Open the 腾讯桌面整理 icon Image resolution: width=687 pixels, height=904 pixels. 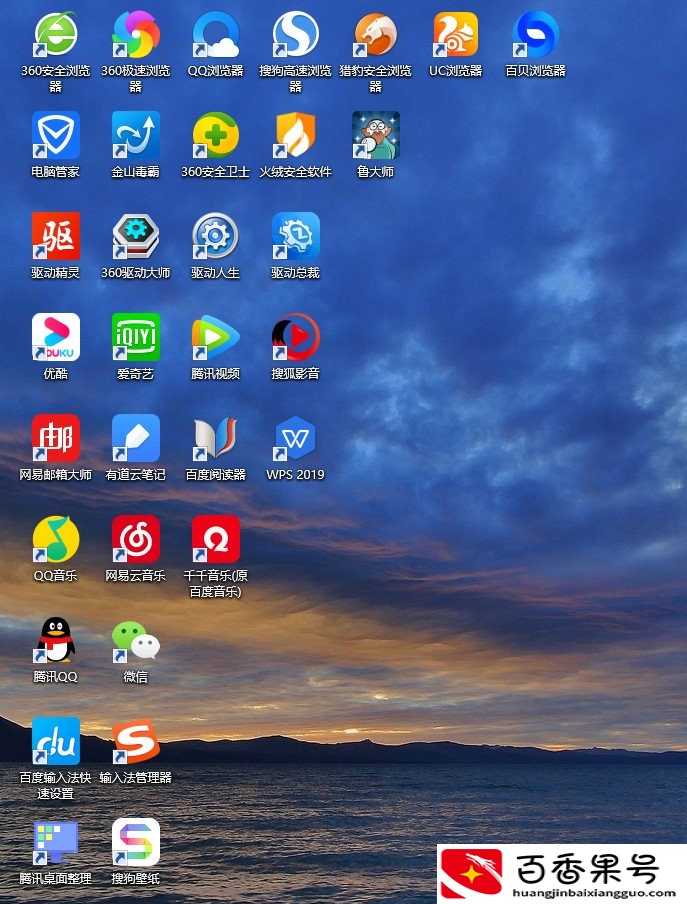coord(55,842)
